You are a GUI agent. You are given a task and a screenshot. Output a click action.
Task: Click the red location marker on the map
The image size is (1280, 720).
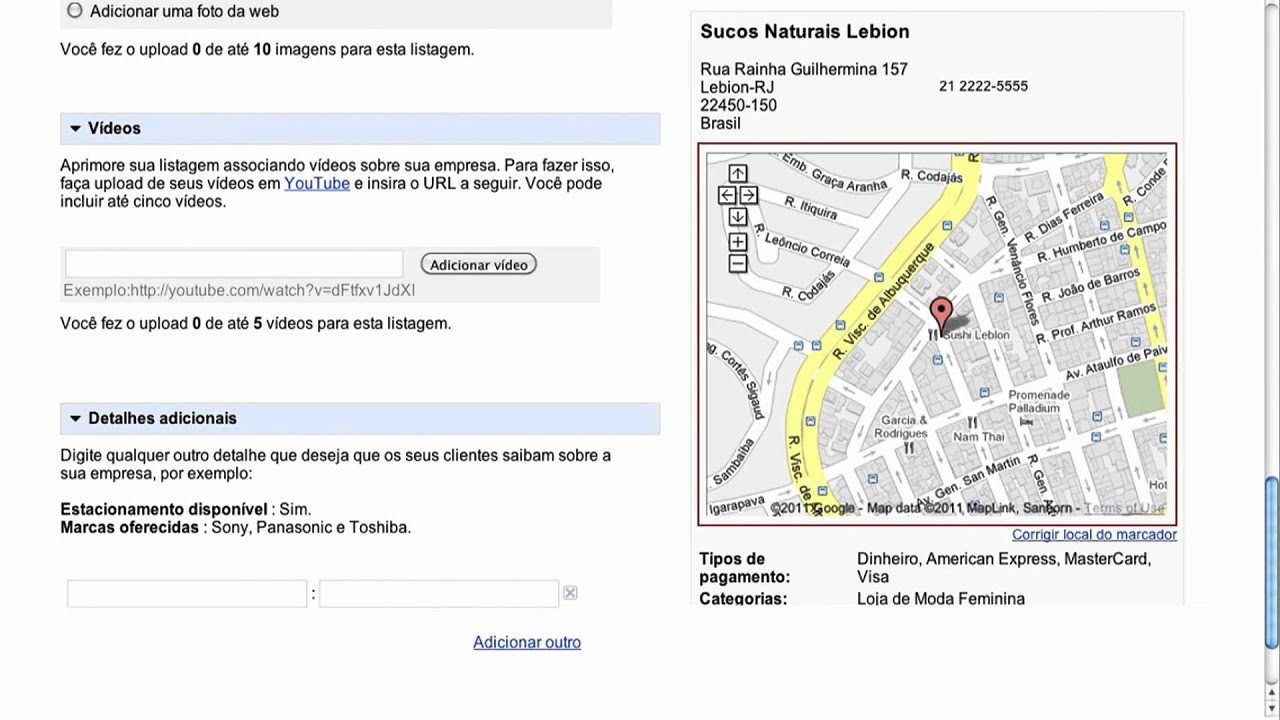pyautogui.click(x=940, y=313)
